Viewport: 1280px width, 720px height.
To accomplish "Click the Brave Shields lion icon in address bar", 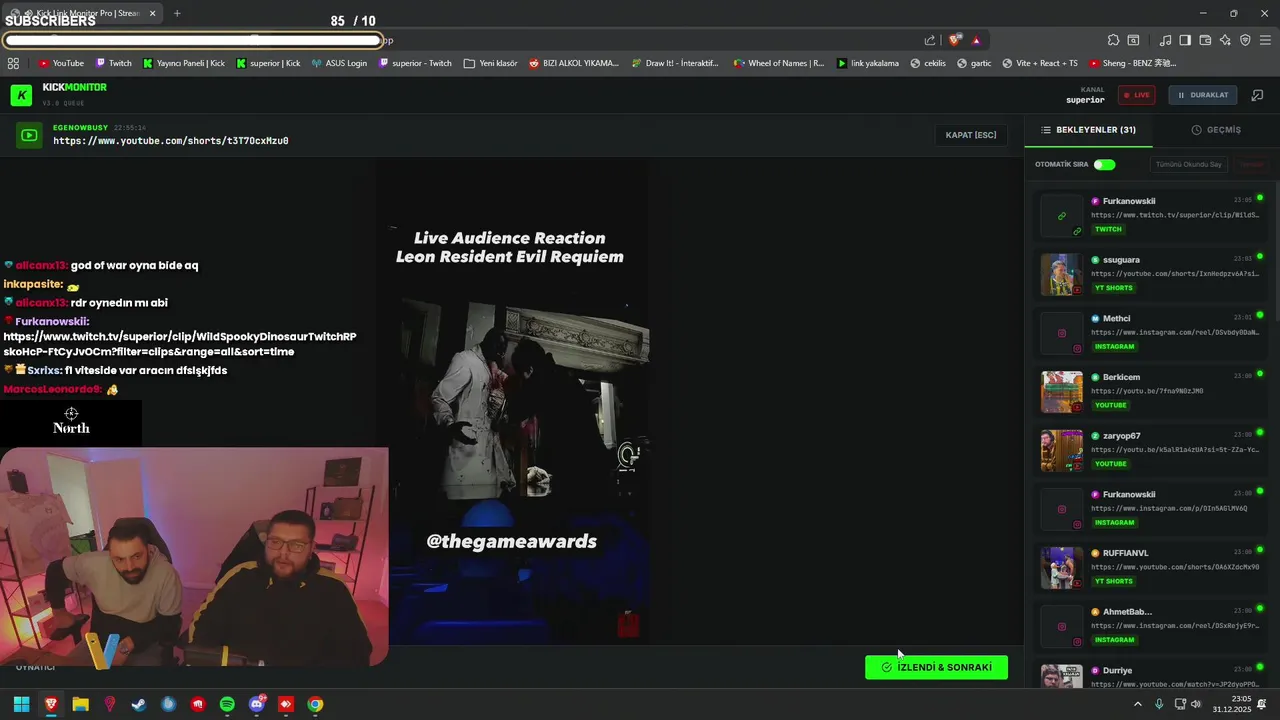I will 955,40.
